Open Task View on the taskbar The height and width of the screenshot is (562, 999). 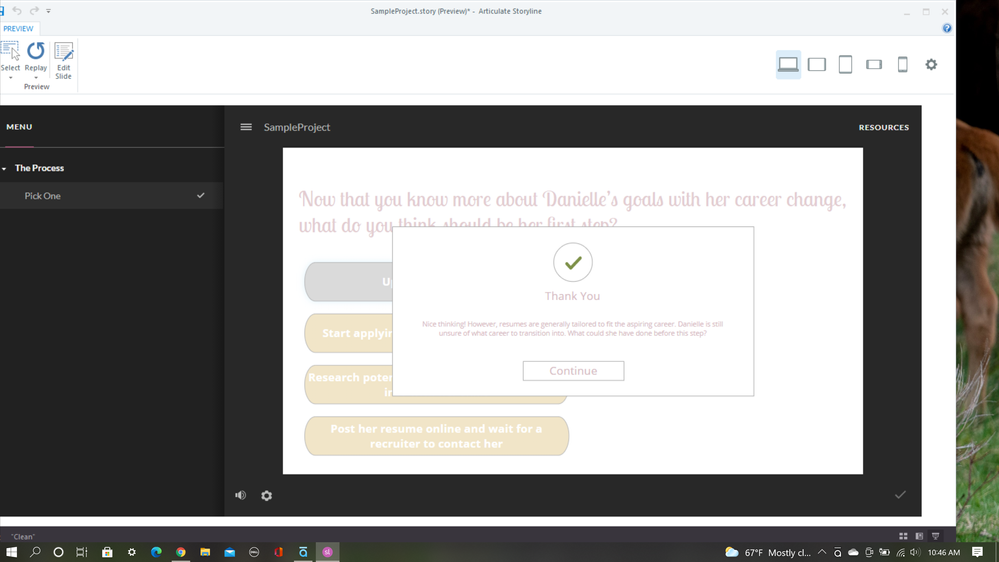point(82,552)
